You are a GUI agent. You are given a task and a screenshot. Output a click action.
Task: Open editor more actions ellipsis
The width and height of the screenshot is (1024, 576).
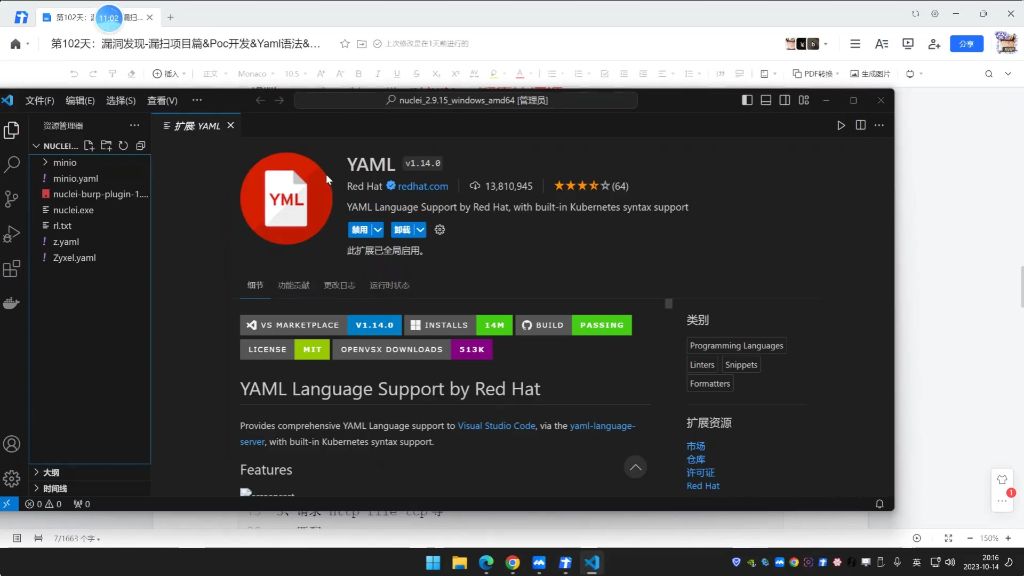coord(879,125)
